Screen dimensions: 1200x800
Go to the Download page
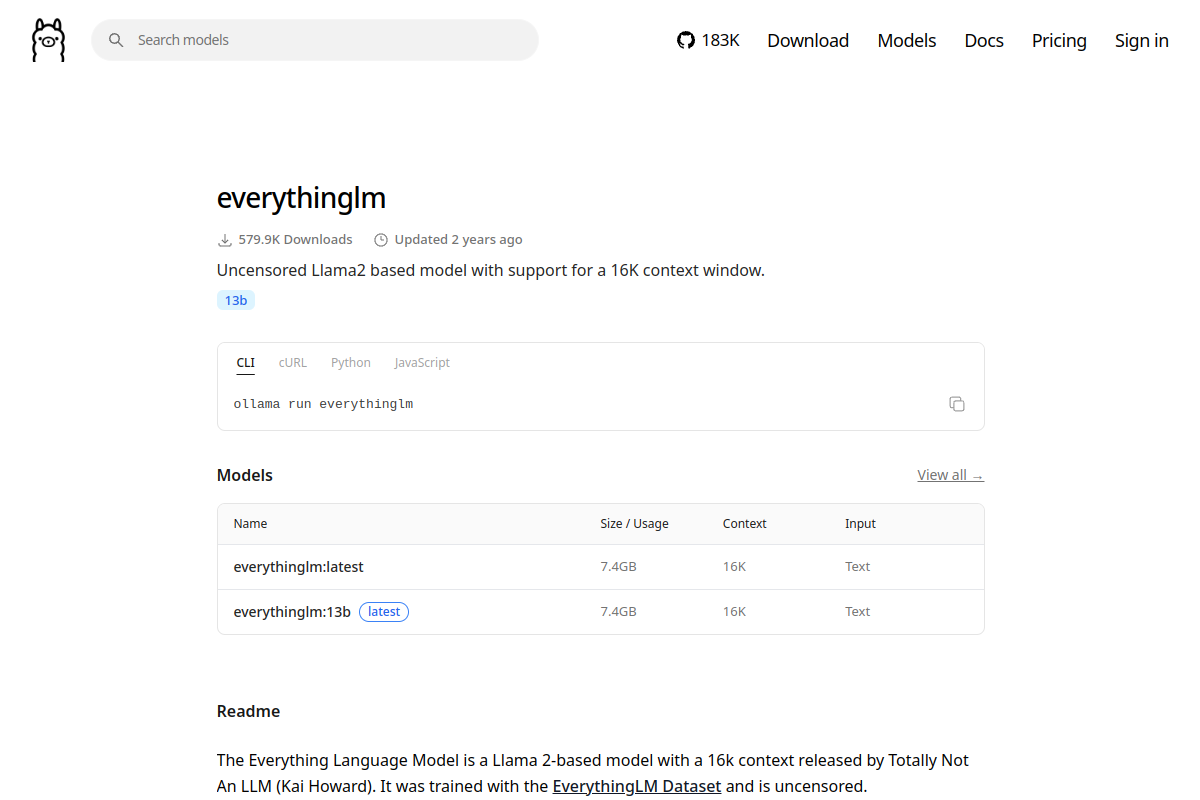click(808, 40)
